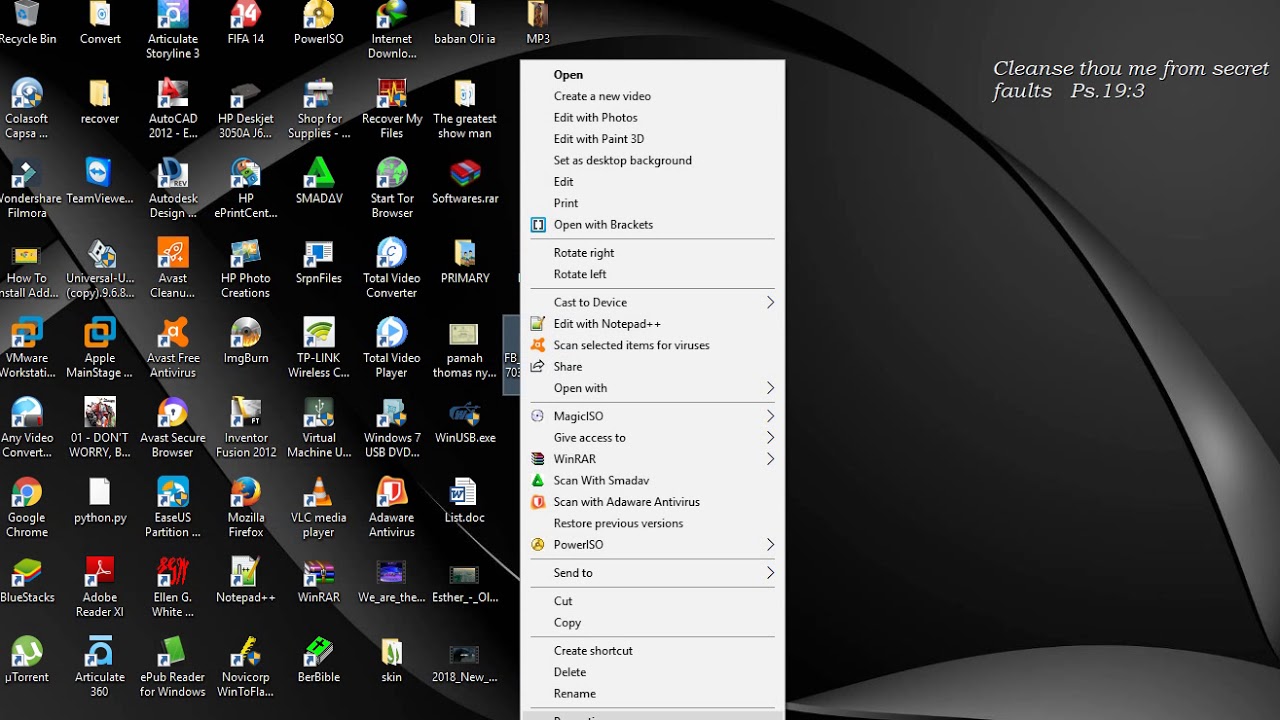The height and width of the screenshot is (720, 1280).
Task: Choose Rotate right from context menu
Action: (584, 253)
